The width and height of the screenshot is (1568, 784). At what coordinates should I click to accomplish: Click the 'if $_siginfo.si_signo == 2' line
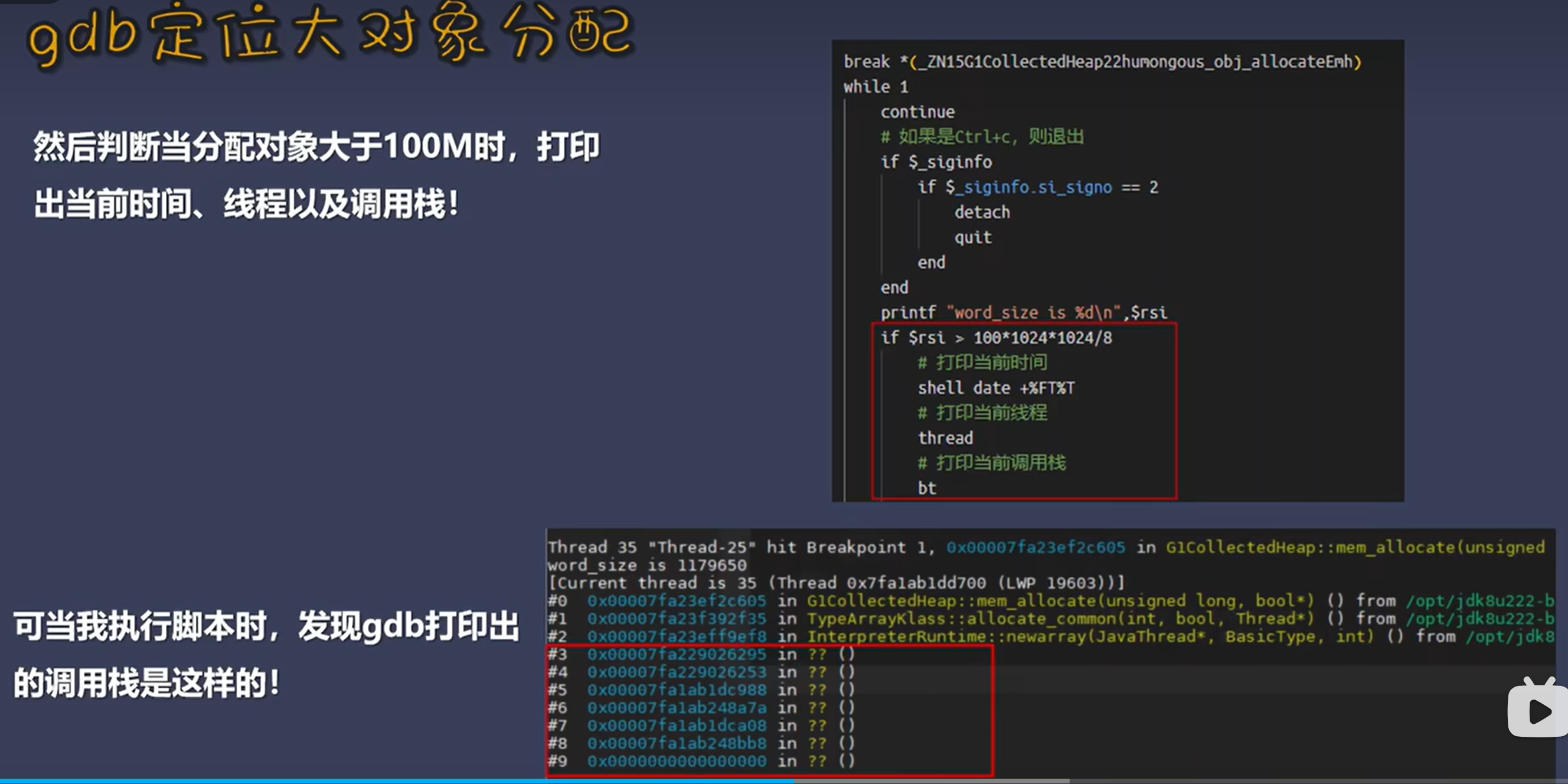point(1037,188)
